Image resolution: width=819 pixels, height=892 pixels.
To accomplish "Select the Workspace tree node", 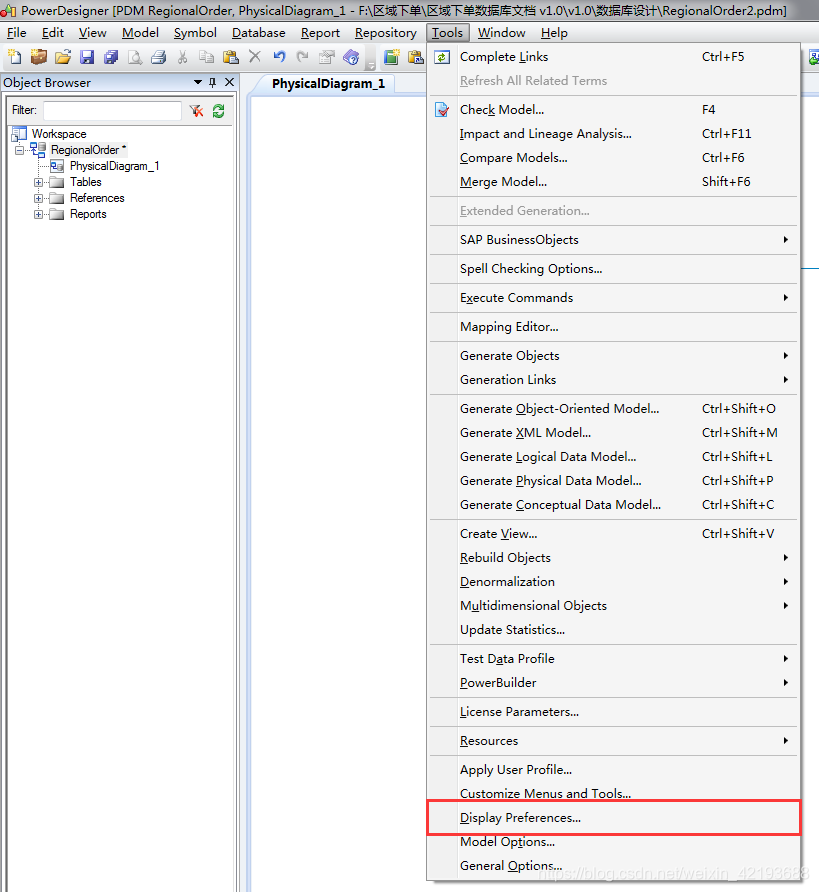I will point(59,134).
